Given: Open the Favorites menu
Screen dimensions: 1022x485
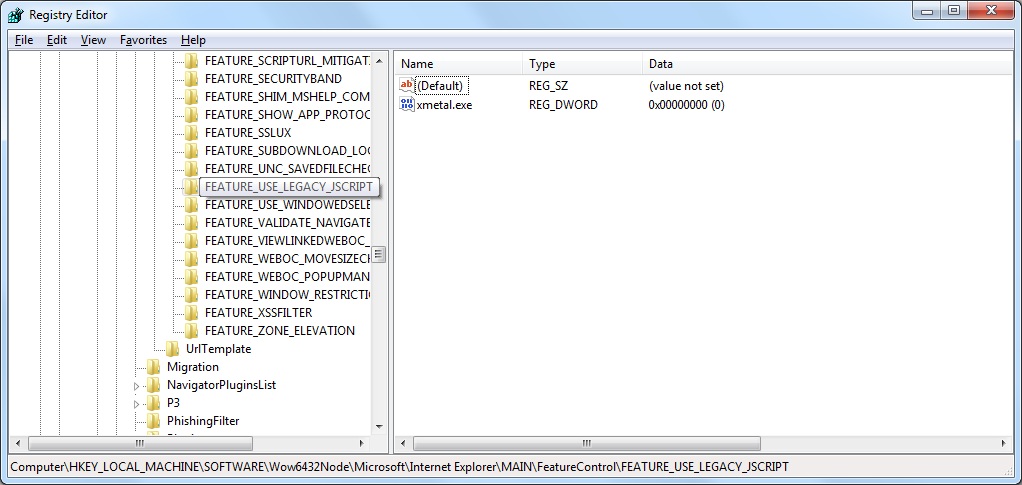Looking at the screenshot, I should (x=143, y=40).
